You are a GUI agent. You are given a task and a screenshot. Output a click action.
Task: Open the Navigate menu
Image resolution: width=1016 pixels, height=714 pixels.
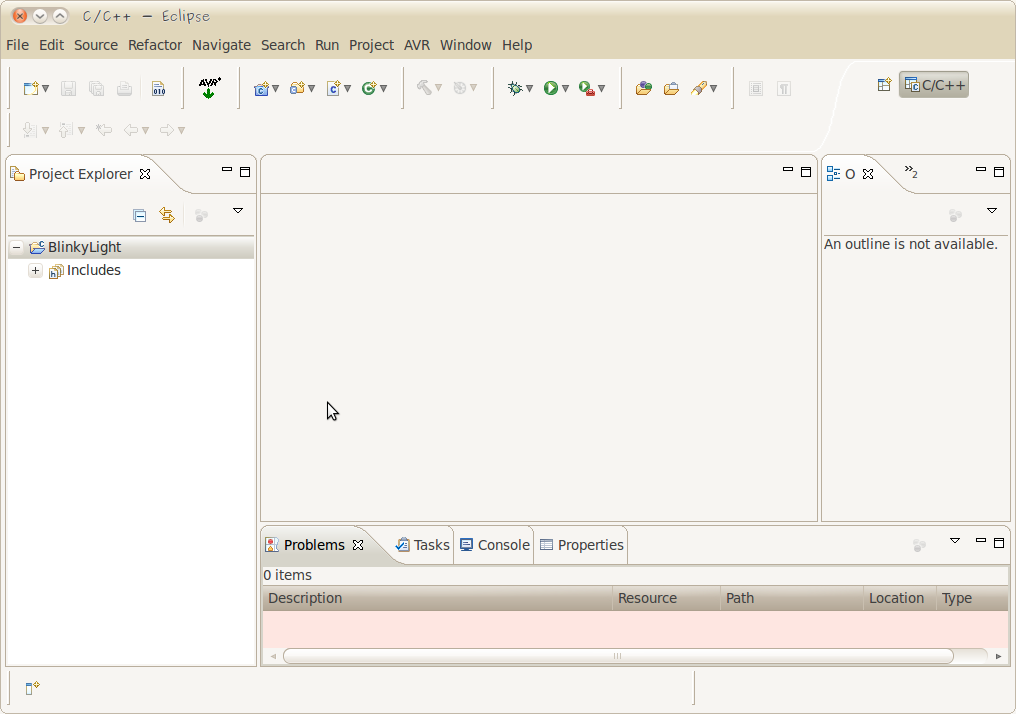pyautogui.click(x=221, y=45)
